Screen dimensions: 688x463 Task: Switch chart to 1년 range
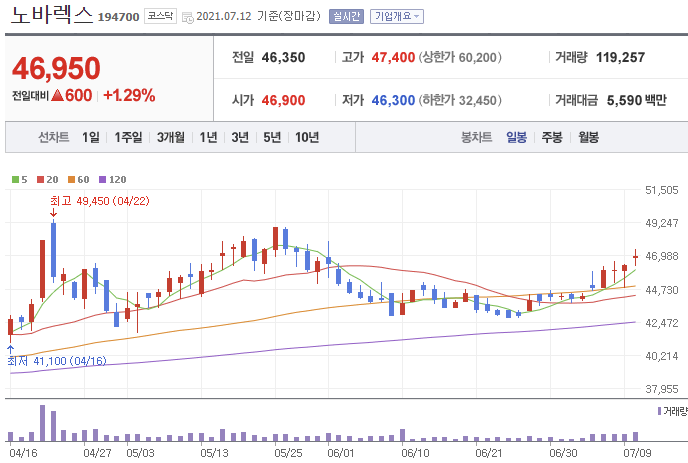click(208, 137)
